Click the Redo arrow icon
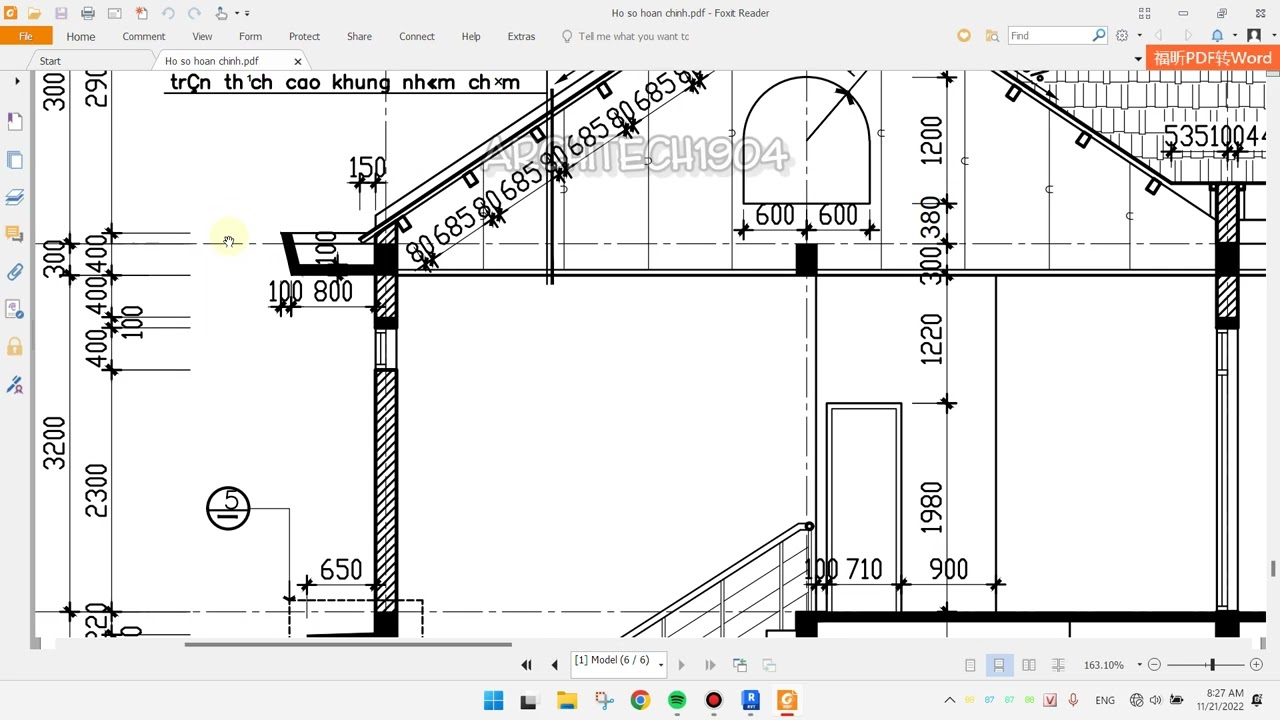Screen dimensions: 1280x720 tap(194, 13)
